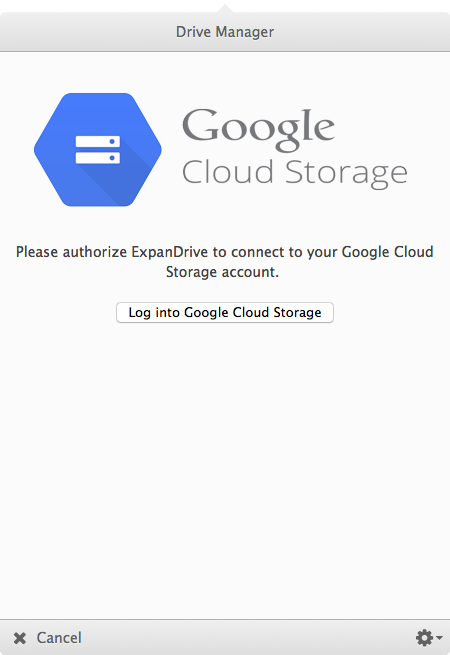Click the white server bars inside the hexagon
Screen dimensions: 450x655
click(98, 150)
